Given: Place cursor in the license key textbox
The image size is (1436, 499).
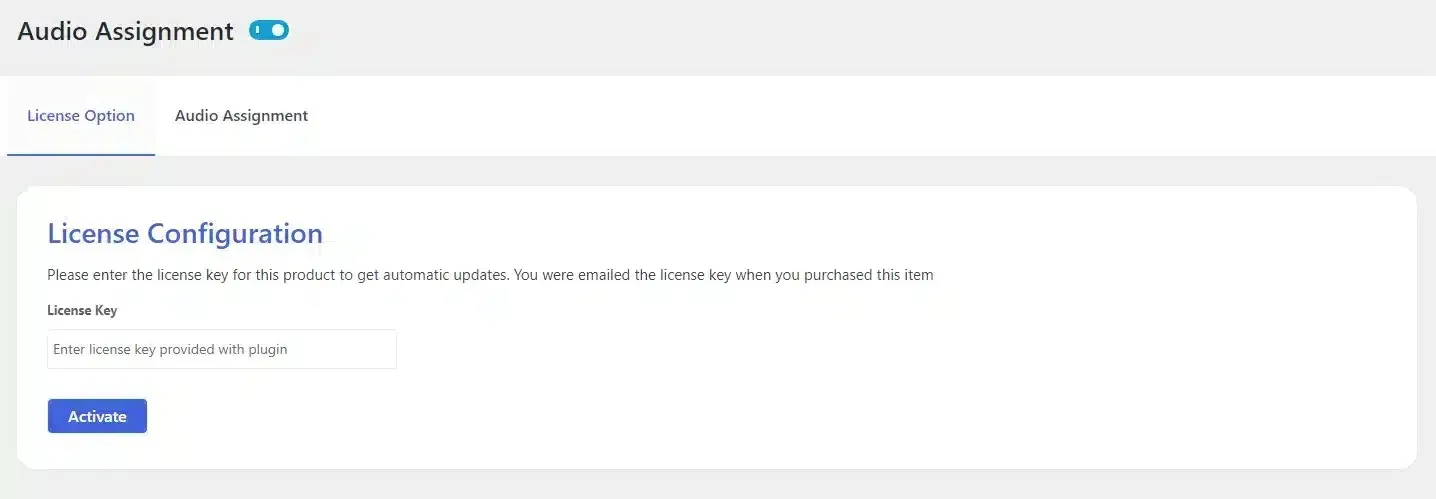Looking at the screenshot, I should point(222,350).
